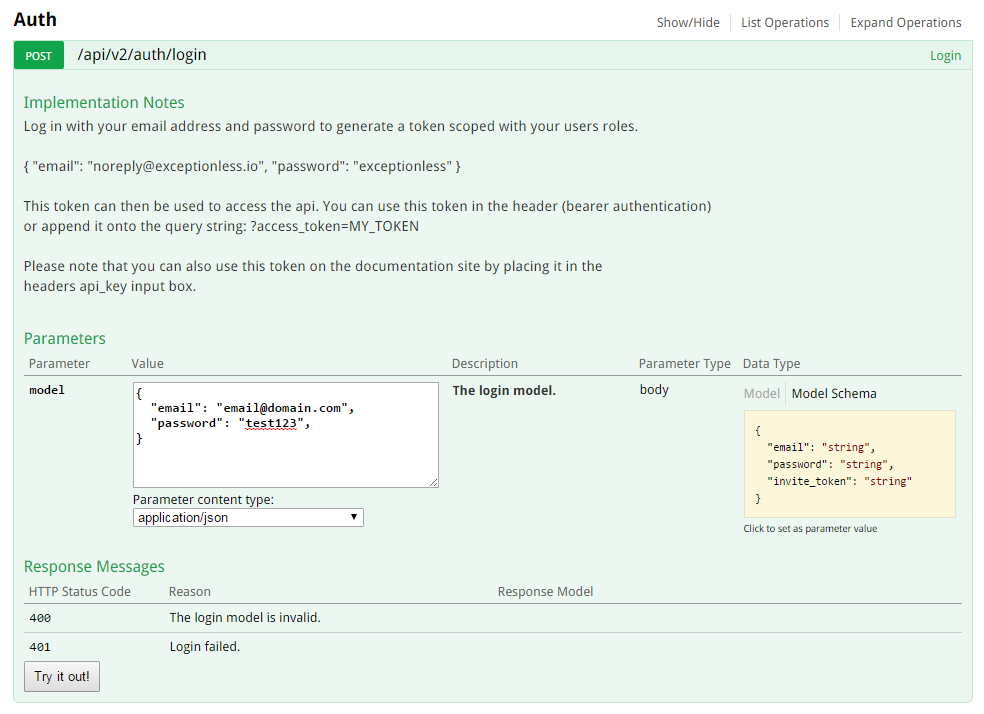
Task: Click the Implementation Notes heading
Action: (x=104, y=102)
